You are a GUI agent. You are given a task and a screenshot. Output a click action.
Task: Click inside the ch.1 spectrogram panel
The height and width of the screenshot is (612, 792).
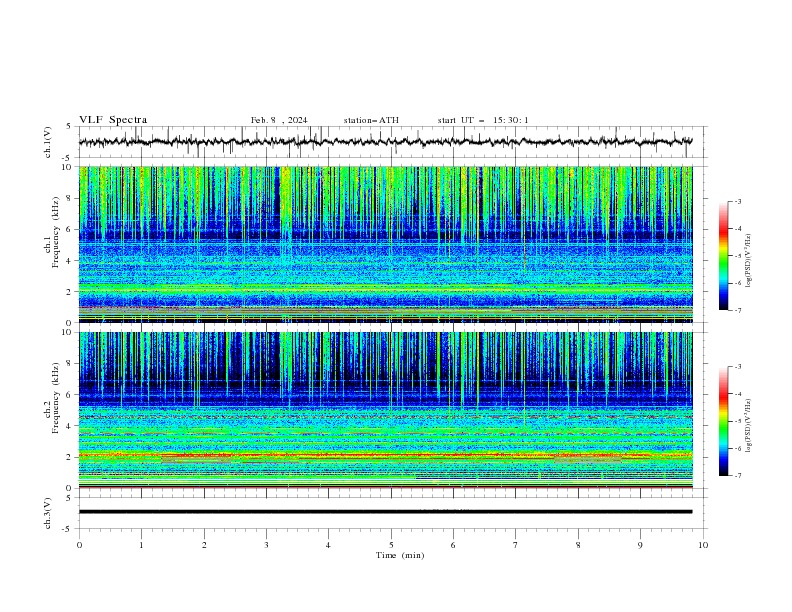point(385,244)
